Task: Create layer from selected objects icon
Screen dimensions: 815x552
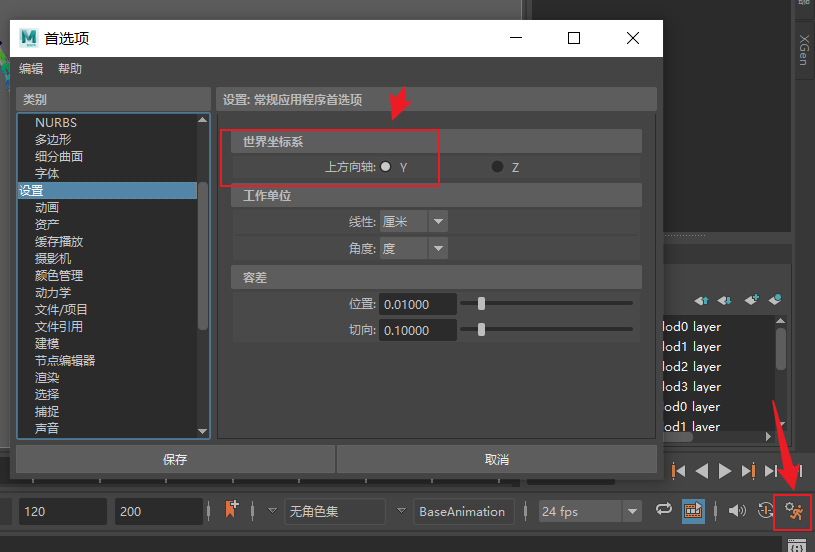Action: pos(775,300)
